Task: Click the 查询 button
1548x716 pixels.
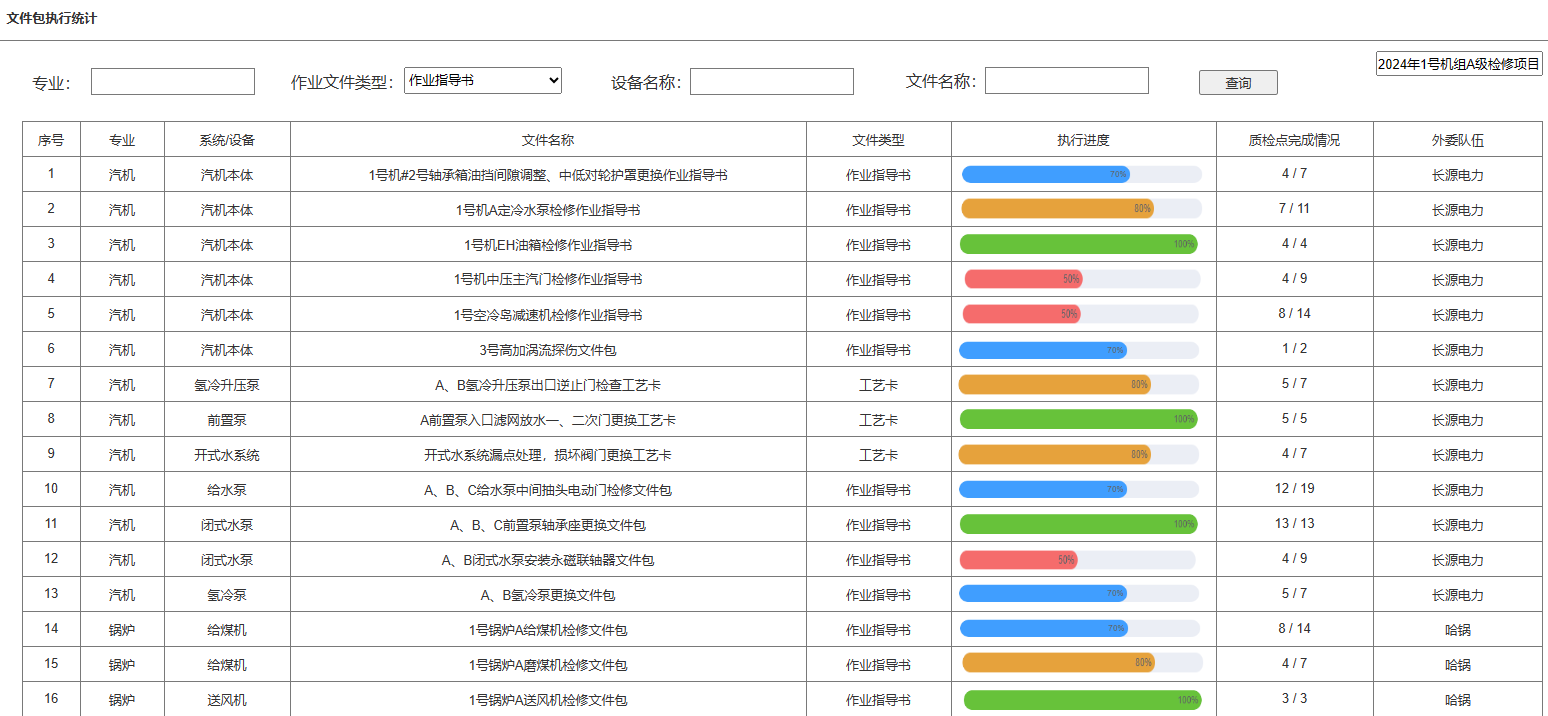Action: pos(1238,83)
